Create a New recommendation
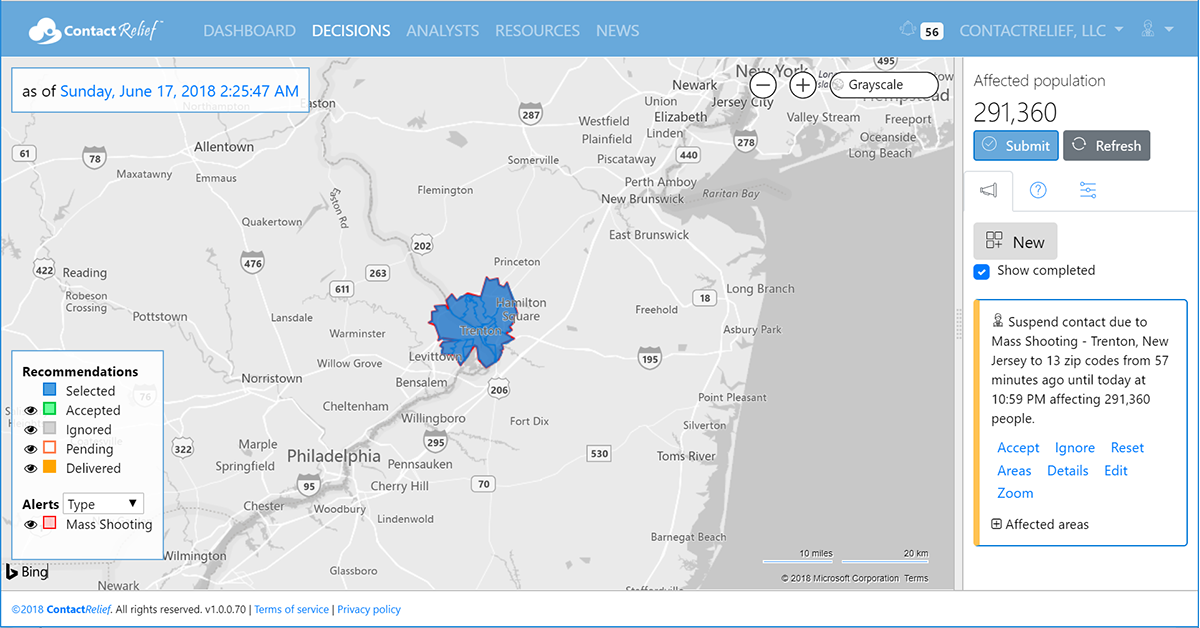1200x628 pixels. pyautogui.click(x=1015, y=241)
